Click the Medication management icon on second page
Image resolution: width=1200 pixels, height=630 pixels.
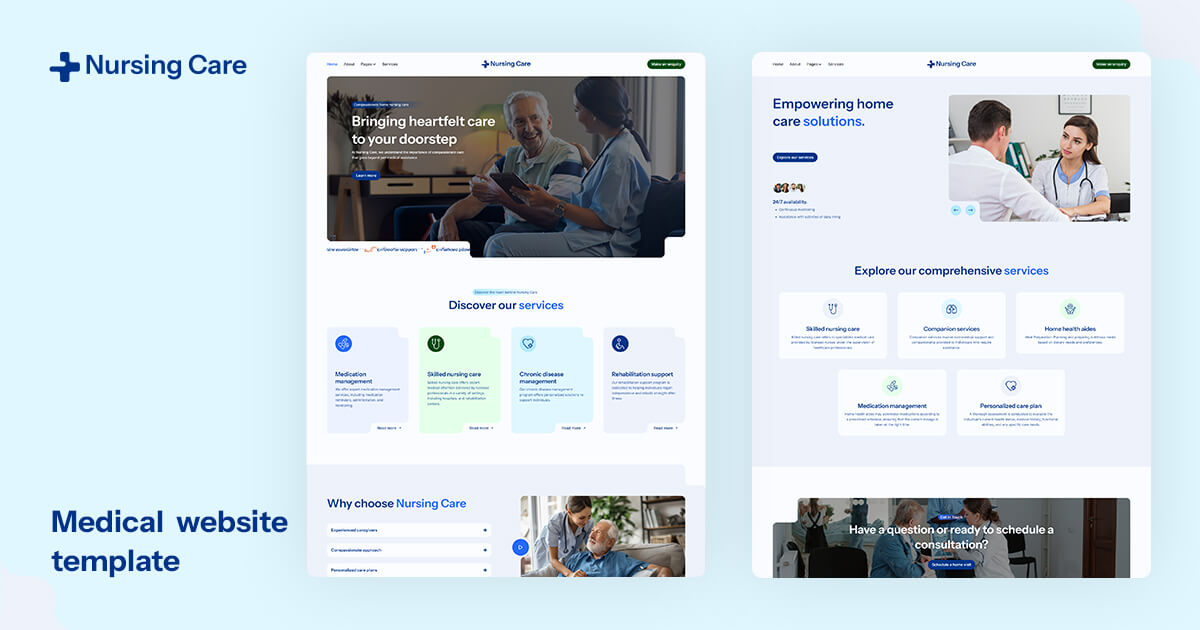[x=892, y=386]
